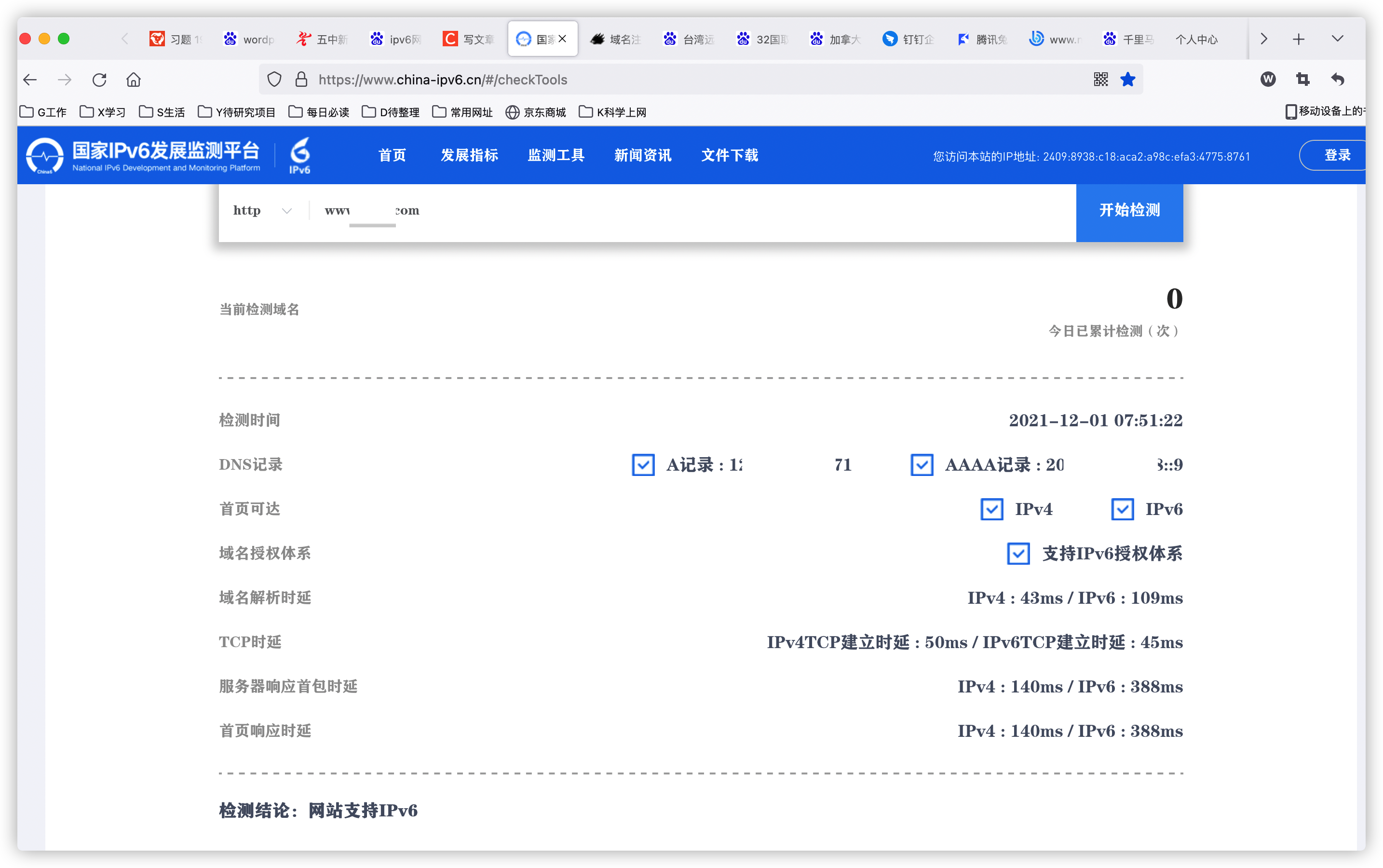This screenshot has width=1383, height=868.
Task: Click the domain name input field
Action: [689, 211]
